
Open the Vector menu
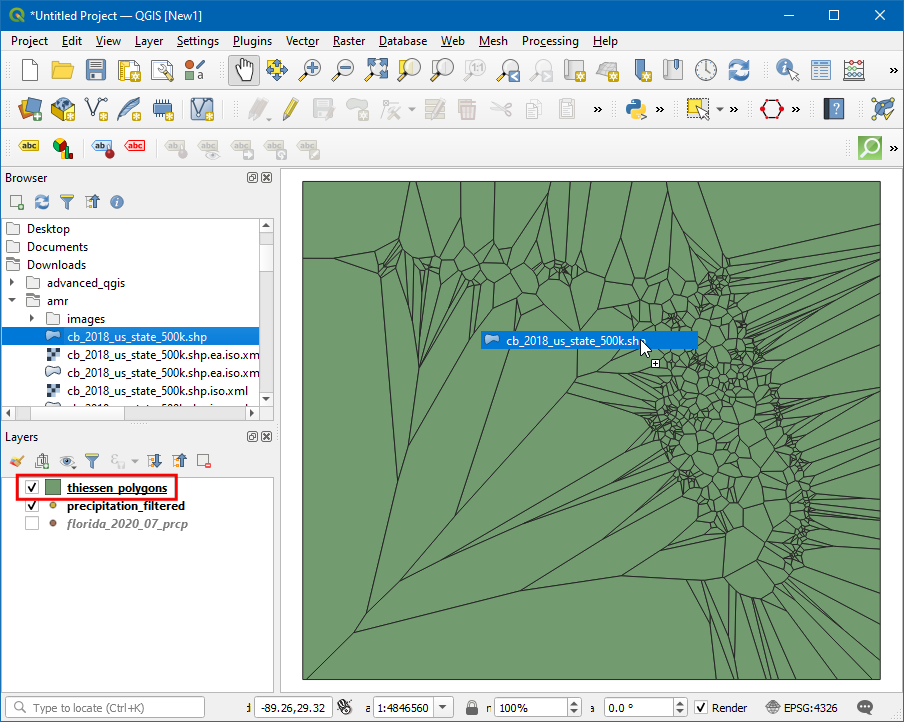pyautogui.click(x=302, y=41)
